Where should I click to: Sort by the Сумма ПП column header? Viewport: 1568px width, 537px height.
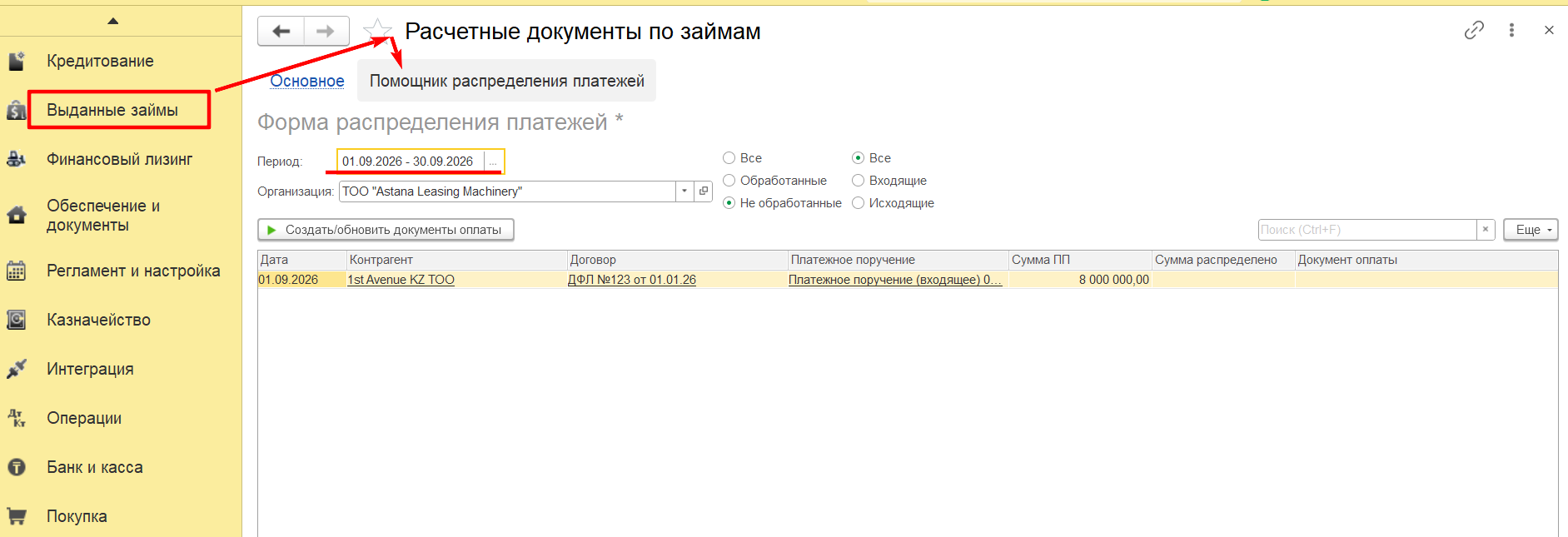(x=1080, y=260)
